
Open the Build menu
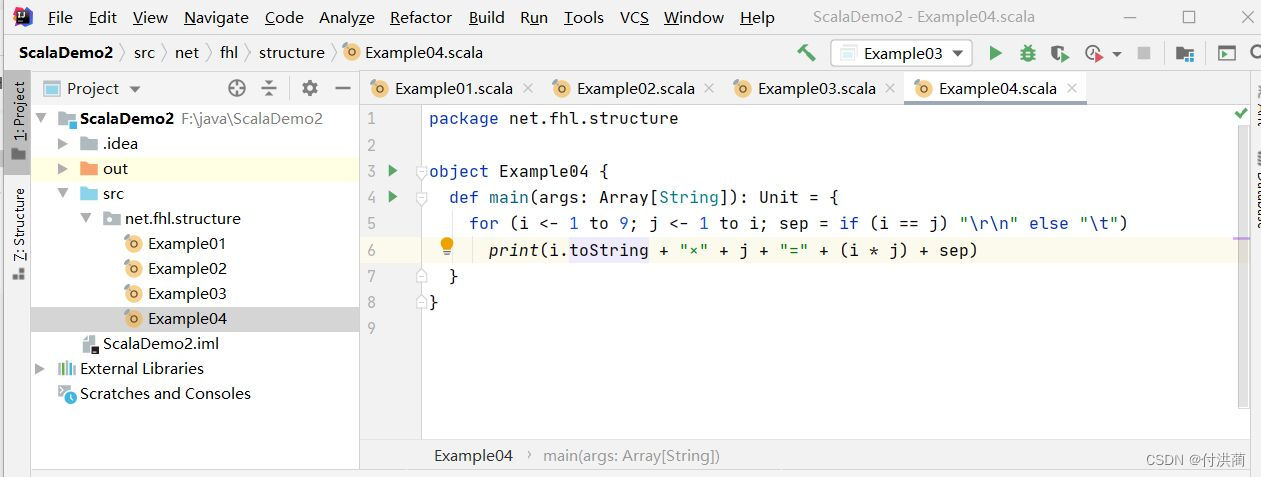[x=486, y=17]
